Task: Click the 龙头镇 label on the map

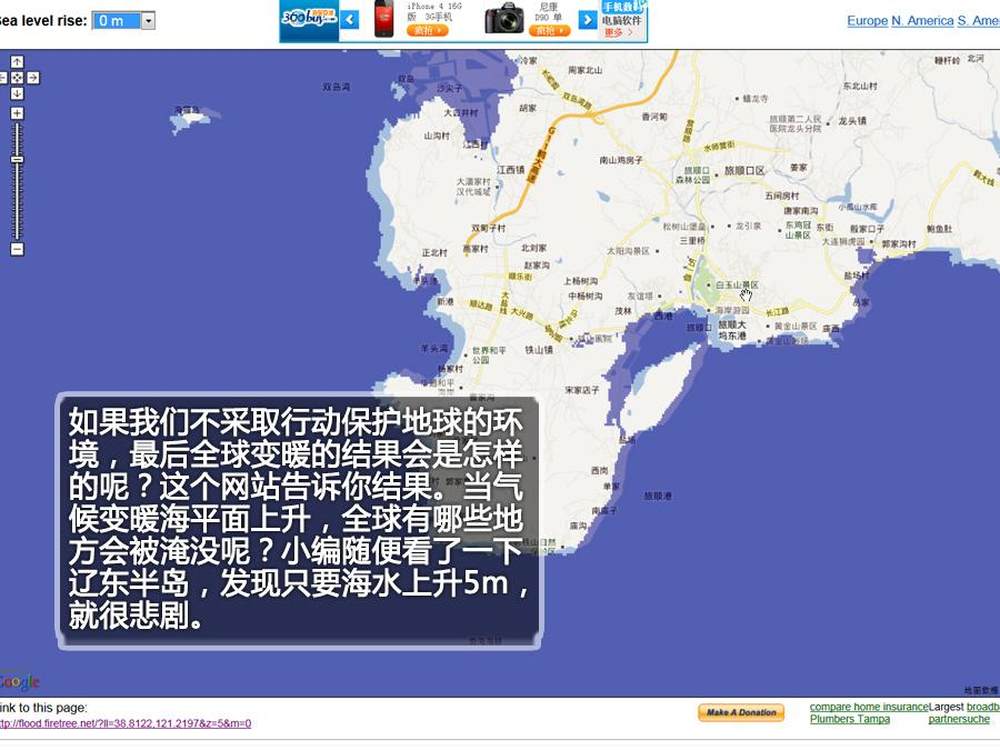Action: tap(853, 121)
